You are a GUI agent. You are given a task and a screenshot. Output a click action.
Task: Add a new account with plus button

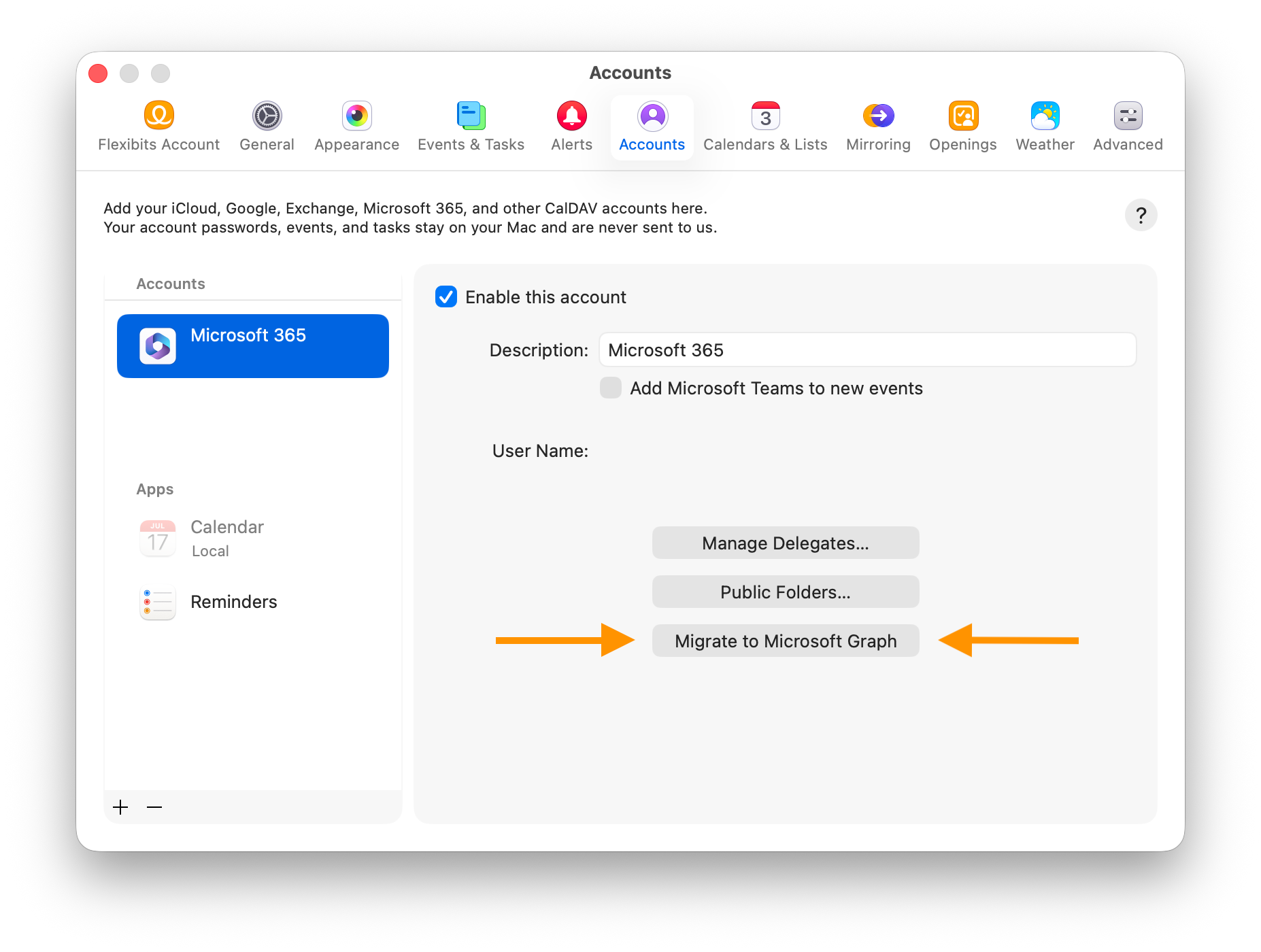(x=120, y=807)
